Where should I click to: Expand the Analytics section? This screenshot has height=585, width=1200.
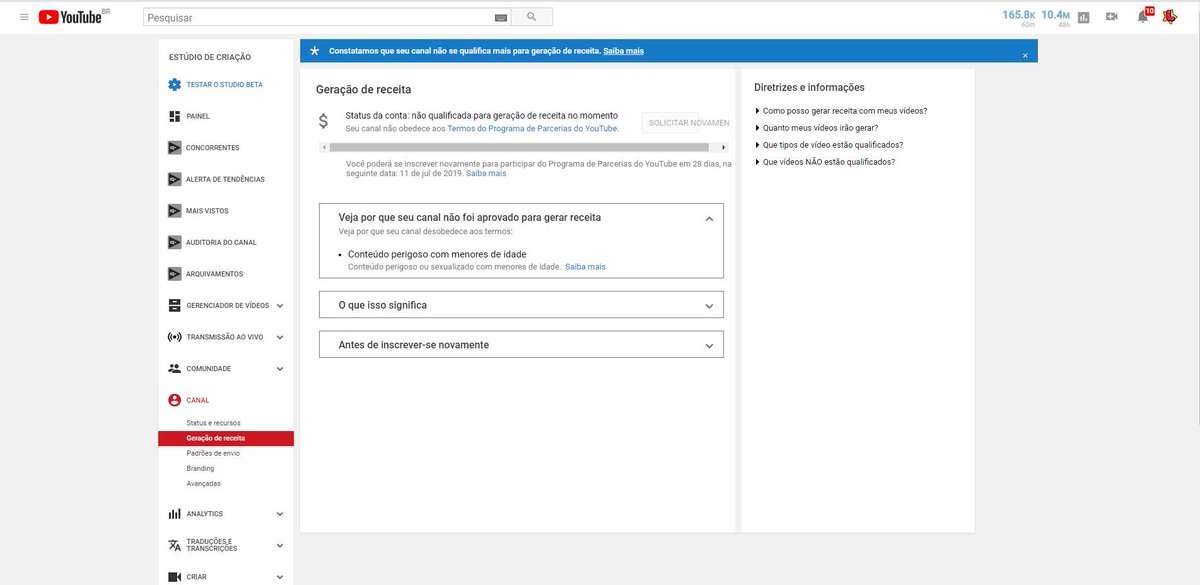(x=280, y=514)
